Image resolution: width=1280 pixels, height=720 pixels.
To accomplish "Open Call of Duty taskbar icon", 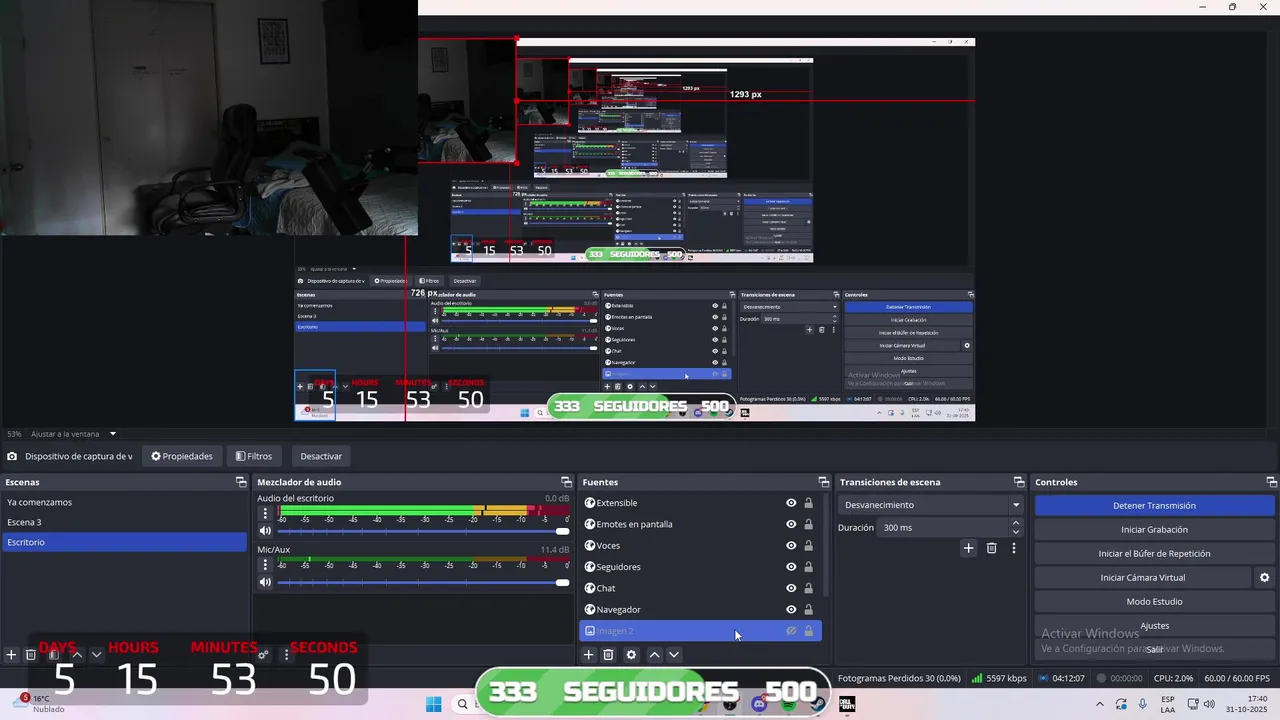I will (x=847, y=704).
